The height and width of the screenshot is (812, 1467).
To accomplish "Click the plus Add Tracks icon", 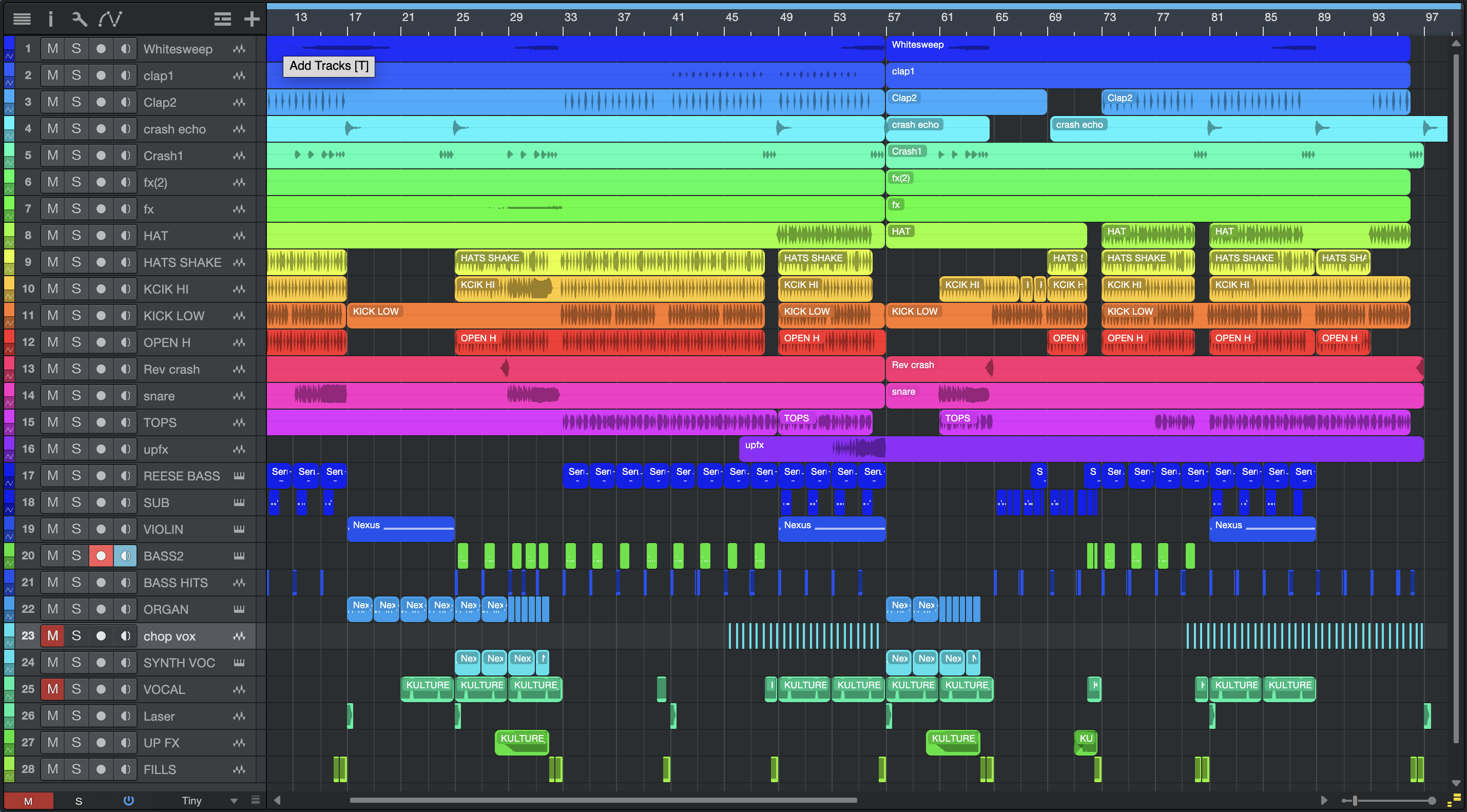I will [252, 20].
